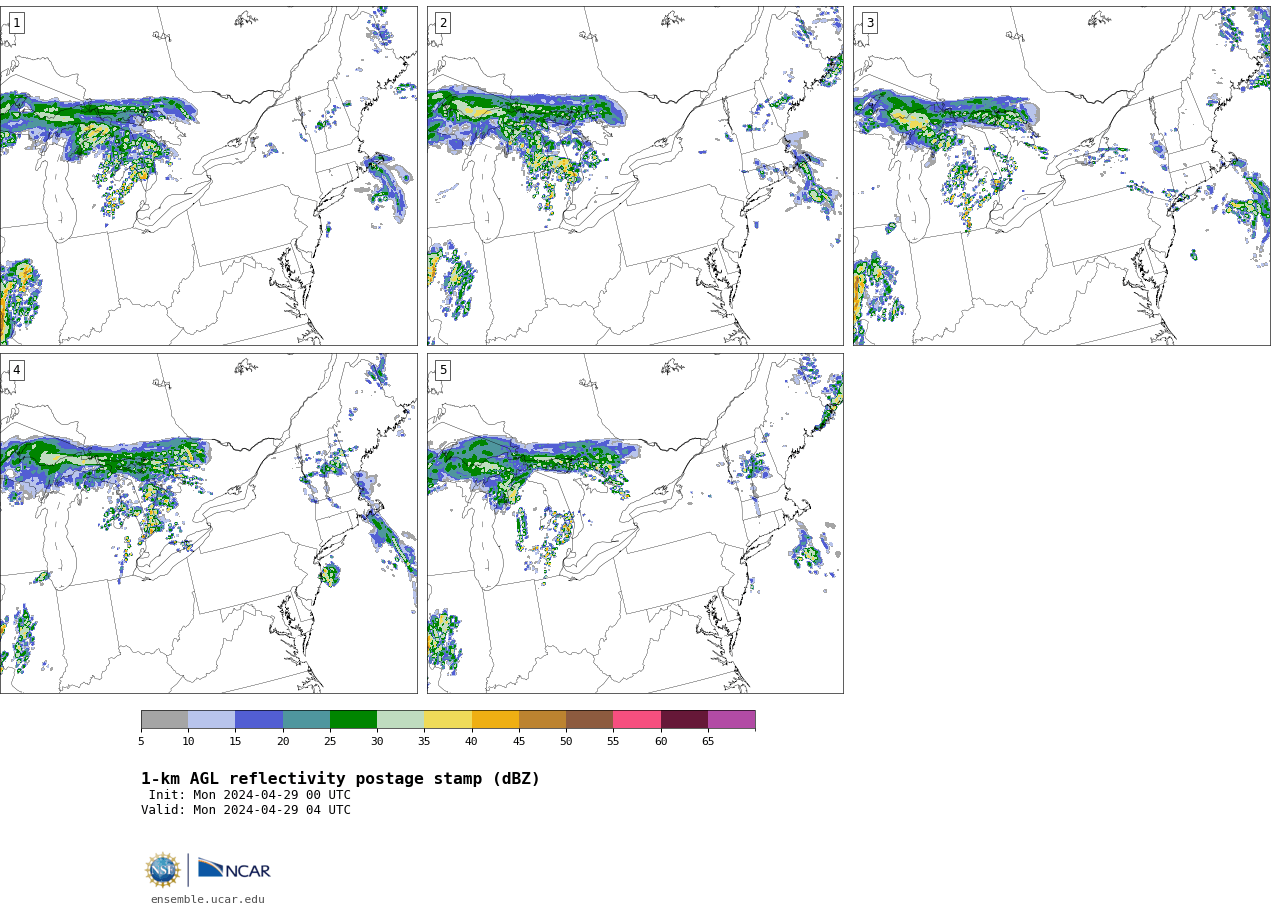Click the NSF logo icon

163,870
